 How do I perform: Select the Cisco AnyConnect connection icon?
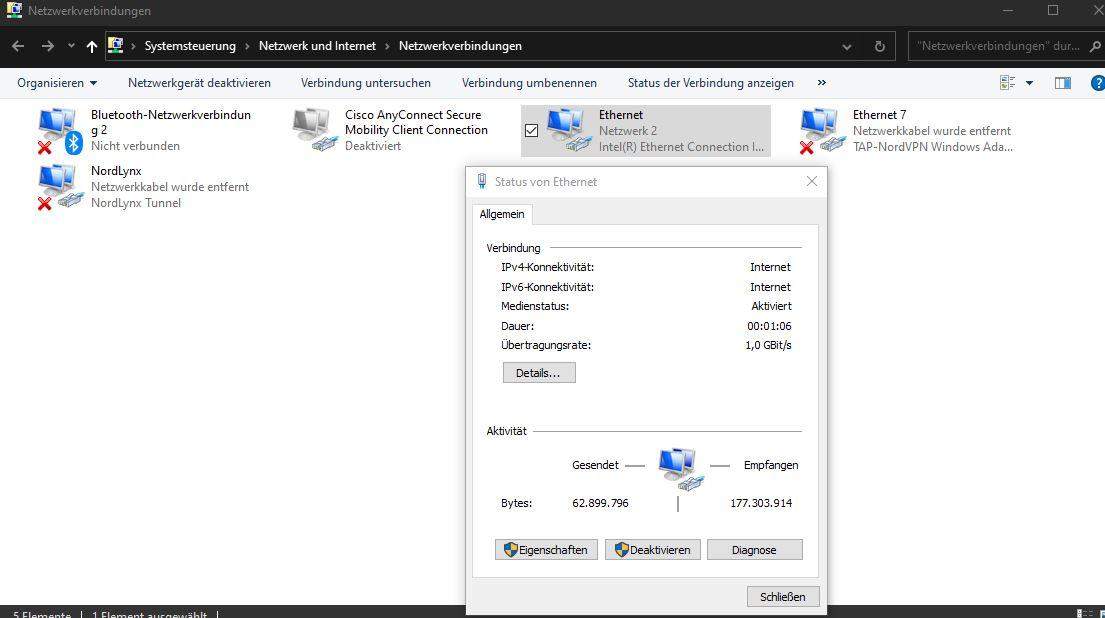tap(312, 128)
